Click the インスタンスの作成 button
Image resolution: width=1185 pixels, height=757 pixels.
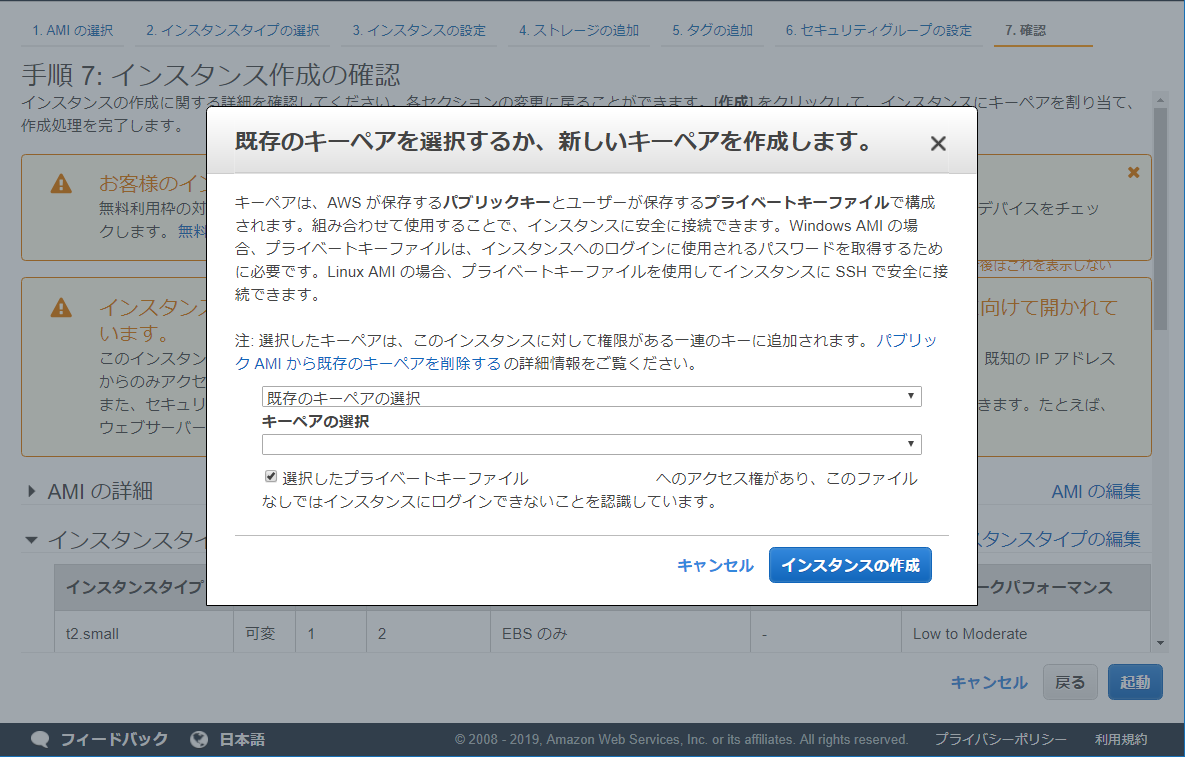pyautogui.click(x=850, y=564)
